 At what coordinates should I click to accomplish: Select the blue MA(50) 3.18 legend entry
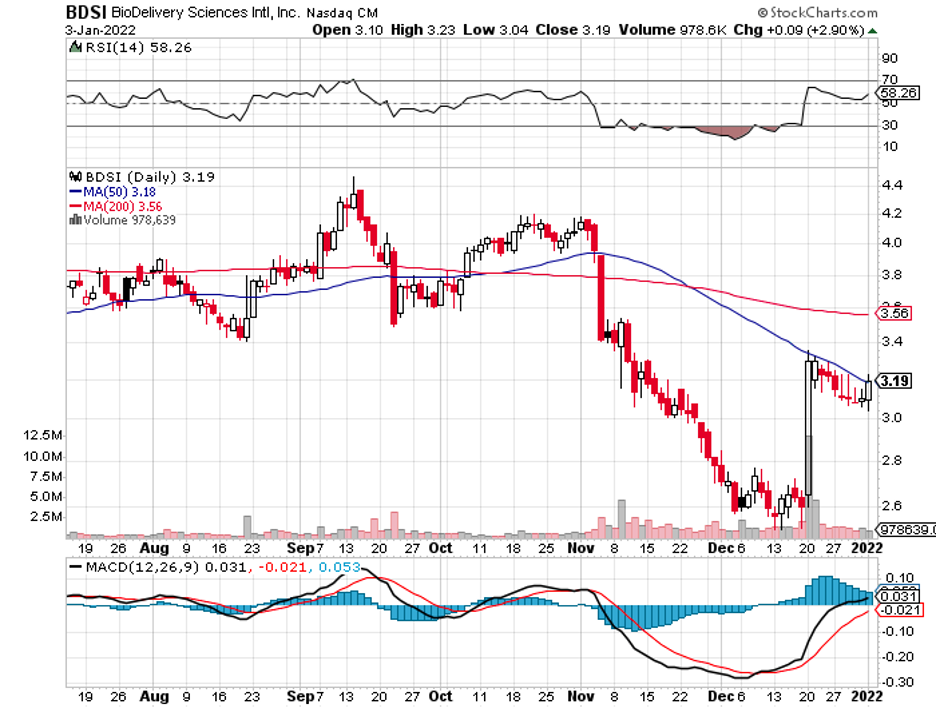coord(111,191)
